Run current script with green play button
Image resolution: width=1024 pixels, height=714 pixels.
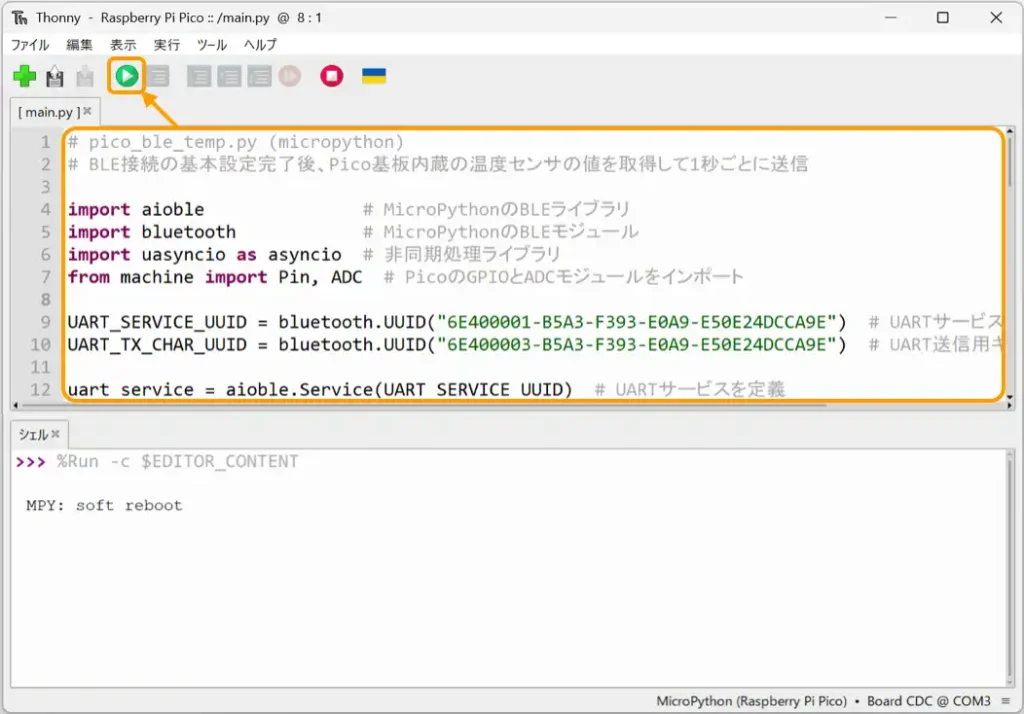tap(127, 76)
